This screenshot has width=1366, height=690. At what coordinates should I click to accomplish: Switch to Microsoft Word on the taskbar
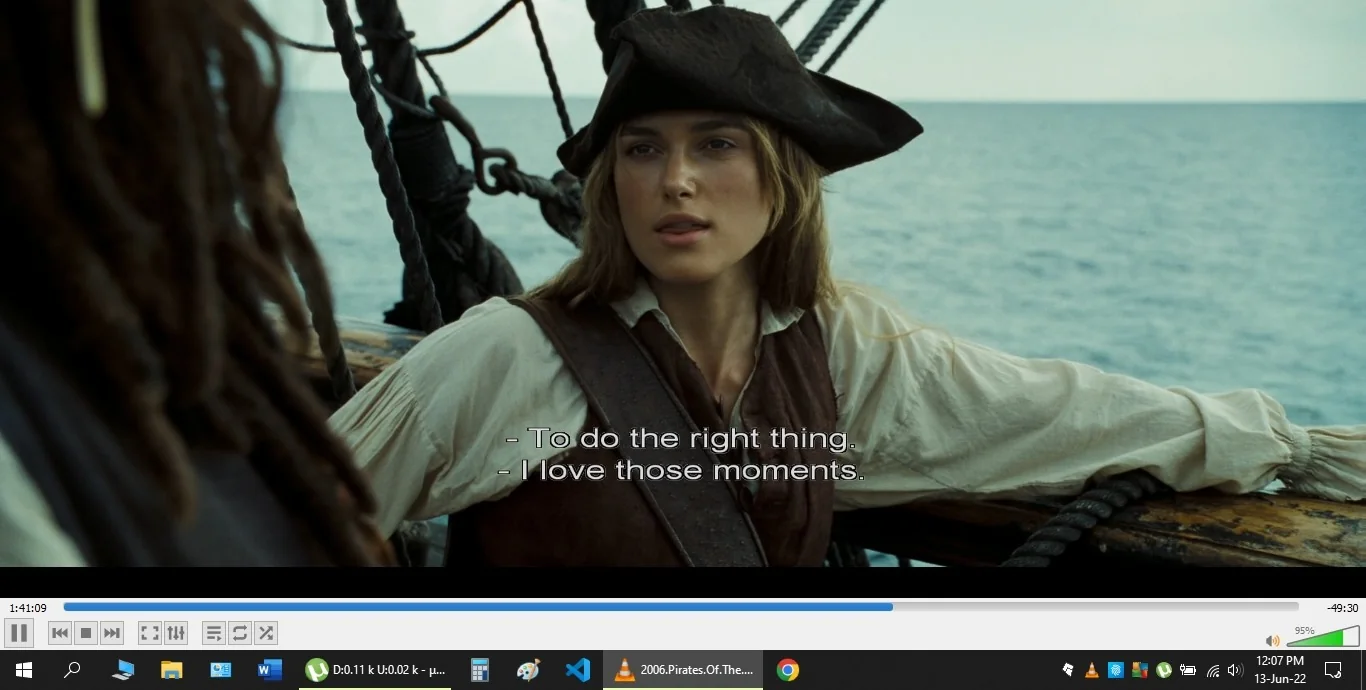point(270,670)
